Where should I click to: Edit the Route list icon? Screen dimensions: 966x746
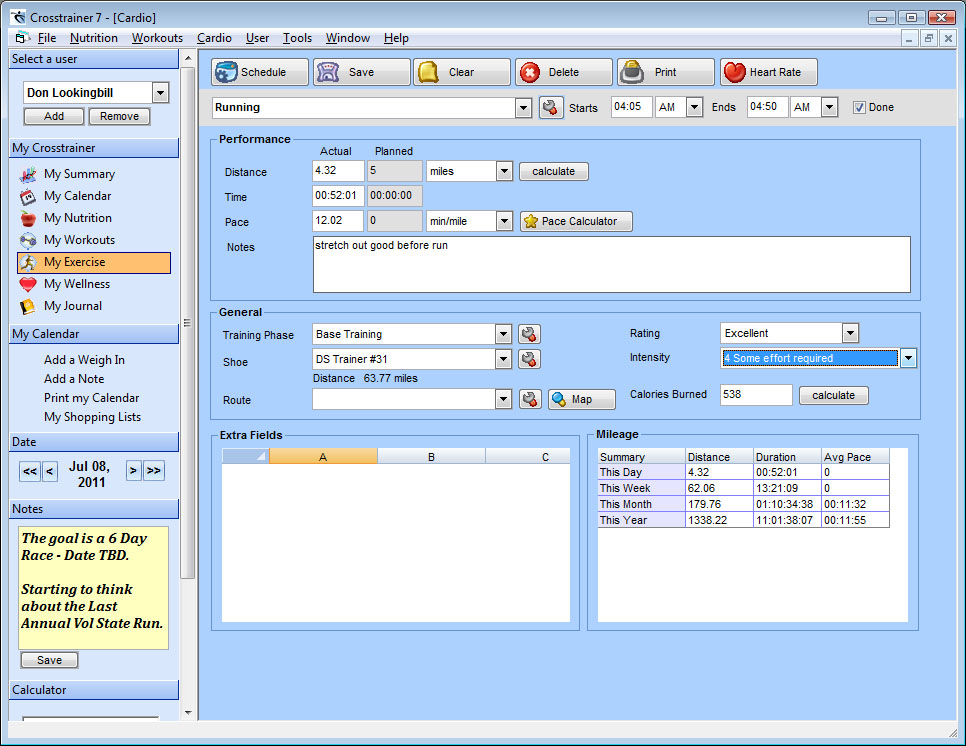pyautogui.click(x=530, y=399)
